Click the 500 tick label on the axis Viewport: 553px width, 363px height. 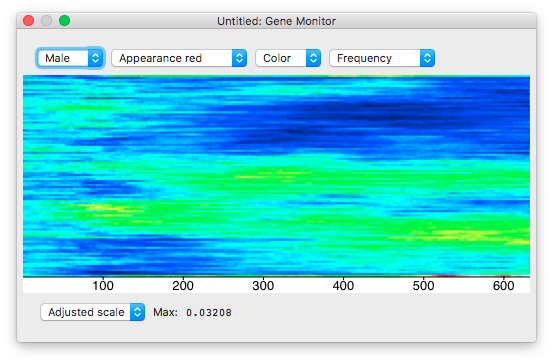pyautogui.click(x=423, y=285)
